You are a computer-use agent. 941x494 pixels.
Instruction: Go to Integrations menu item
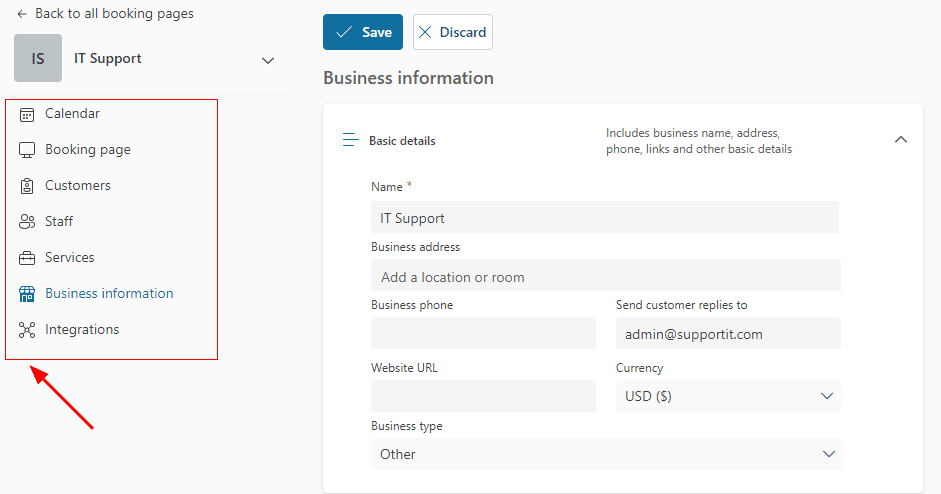click(x=82, y=330)
